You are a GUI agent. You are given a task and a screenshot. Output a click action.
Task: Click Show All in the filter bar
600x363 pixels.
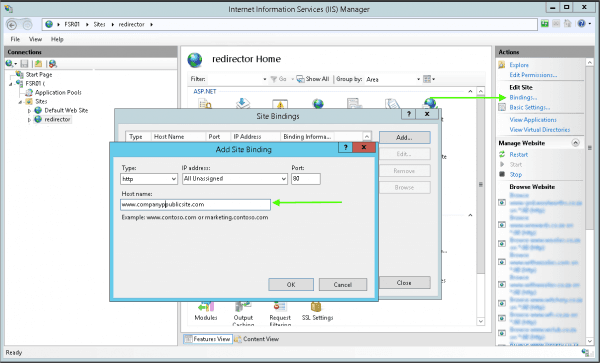[x=313, y=79]
